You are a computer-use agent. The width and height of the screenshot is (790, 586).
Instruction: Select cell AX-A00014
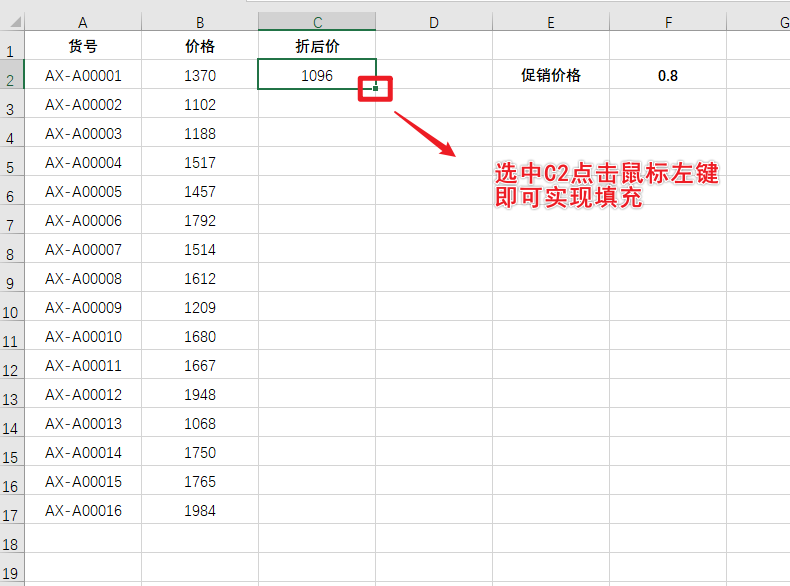point(83,452)
